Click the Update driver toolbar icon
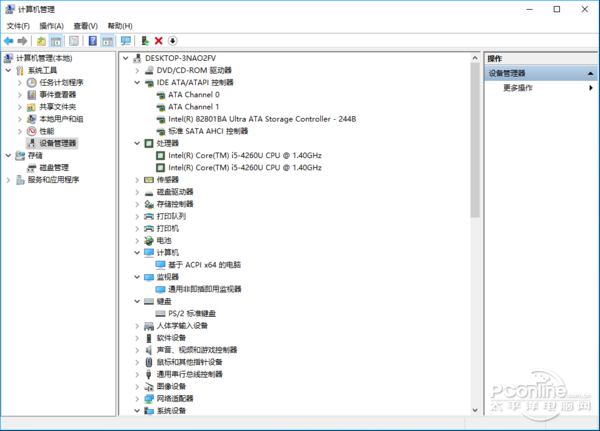Viewport: 600px width, 431px height. [x=145, y=41]
